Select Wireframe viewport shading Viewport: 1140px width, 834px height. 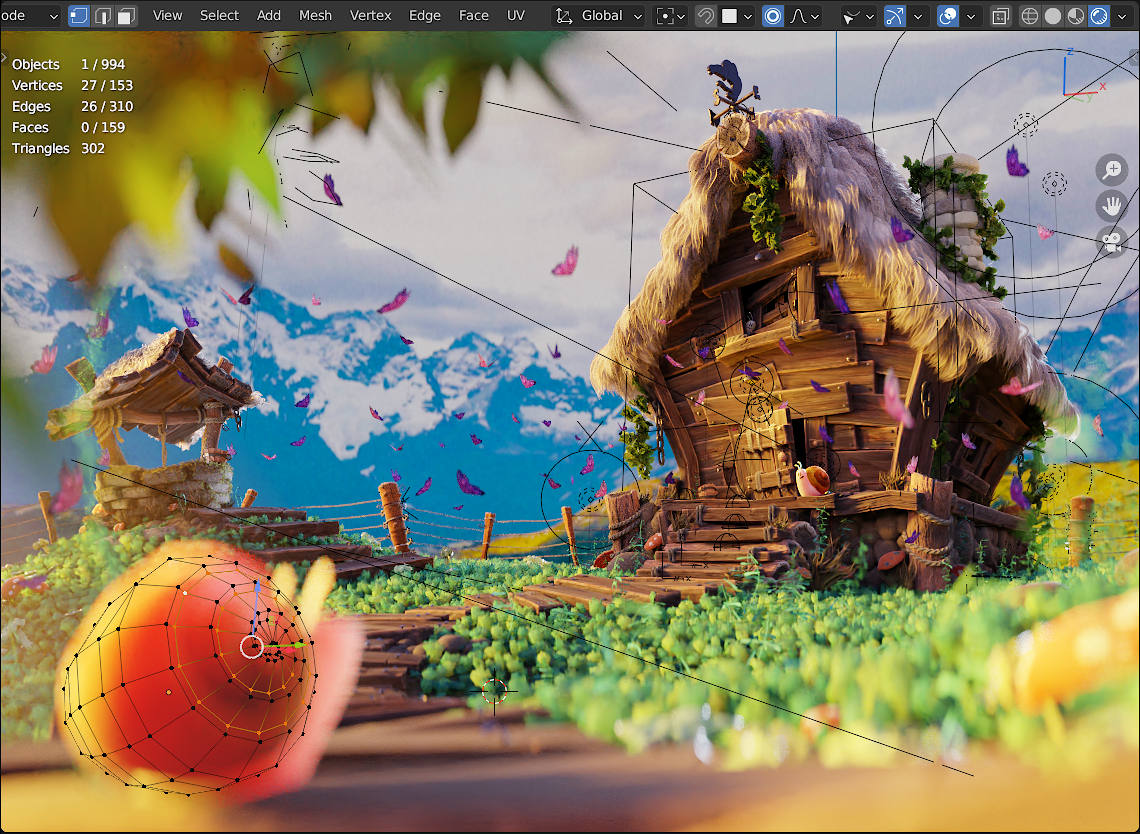pos(1029,16)
